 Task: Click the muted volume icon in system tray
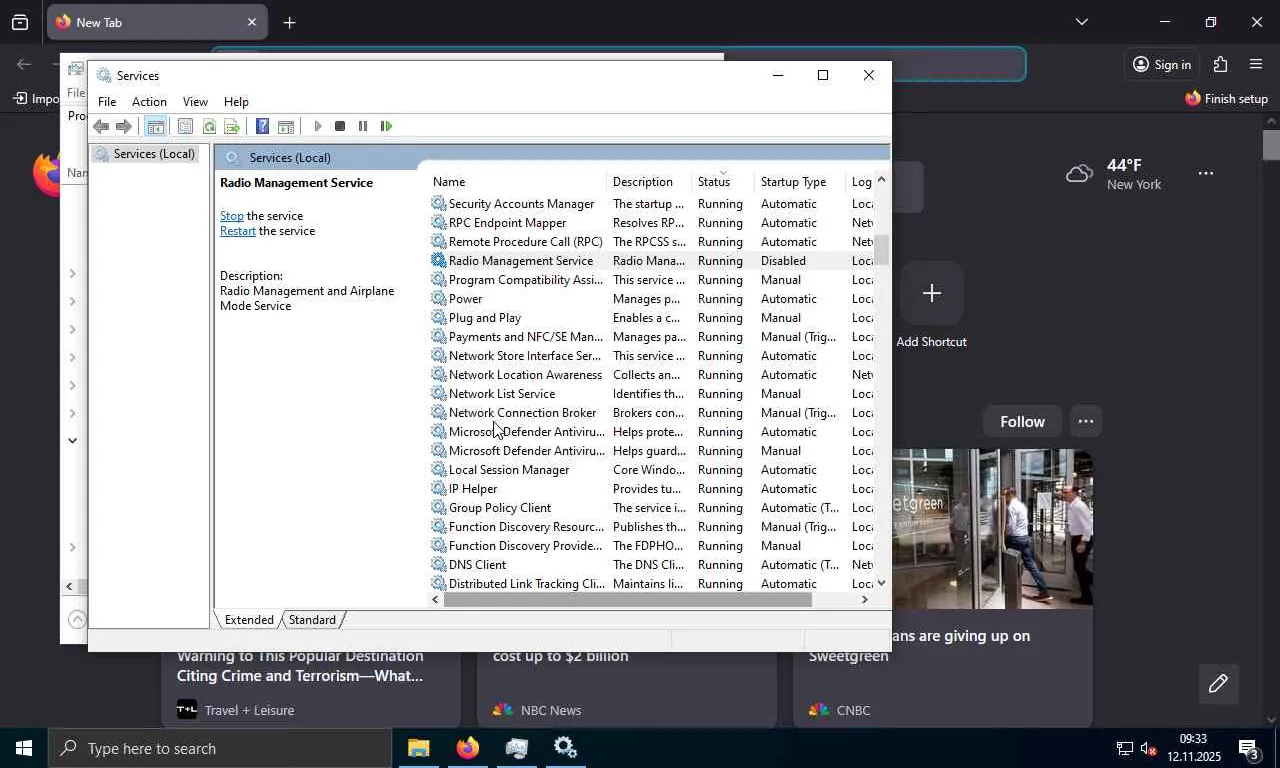click(1149, 748)
